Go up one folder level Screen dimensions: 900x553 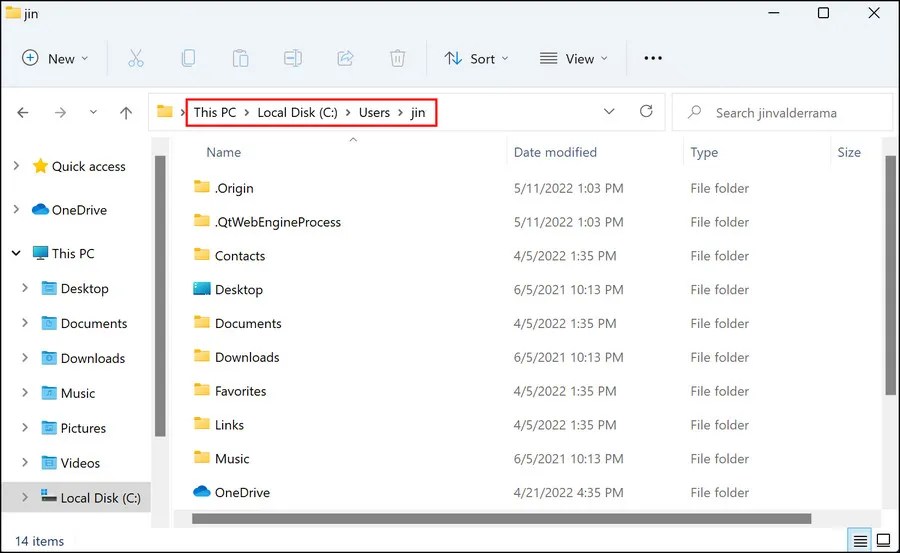tap(126, 113)
